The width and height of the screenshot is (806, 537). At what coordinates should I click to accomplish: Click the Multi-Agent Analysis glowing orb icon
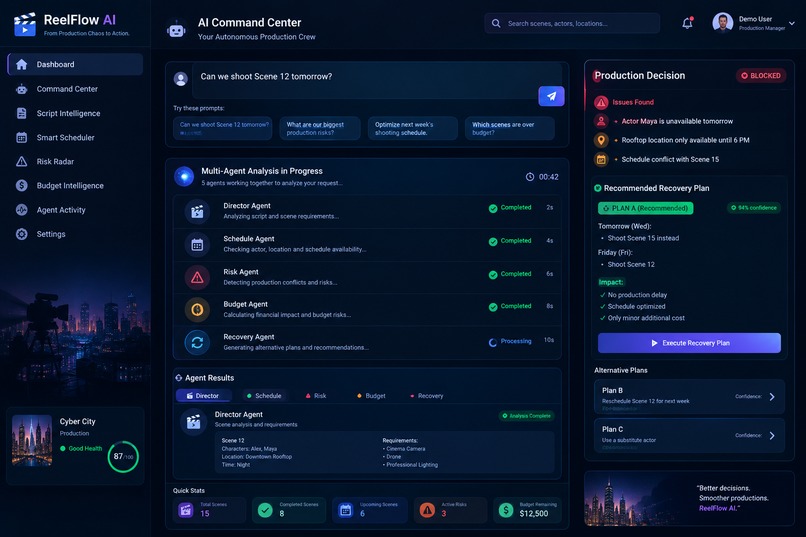point(184,176)
